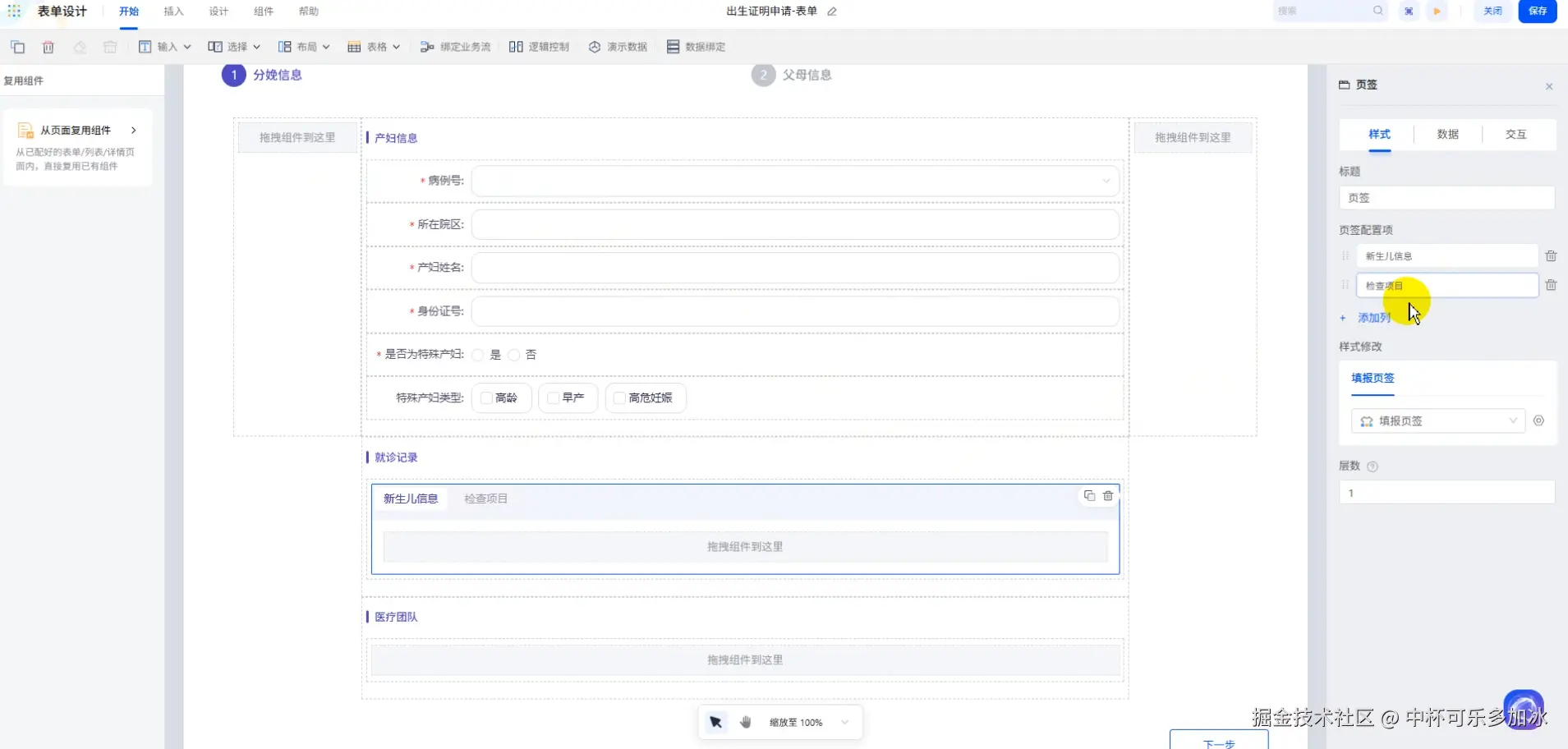Click the 下一步 next step button
This screenshot has height=749, width=1568.
1219,741
